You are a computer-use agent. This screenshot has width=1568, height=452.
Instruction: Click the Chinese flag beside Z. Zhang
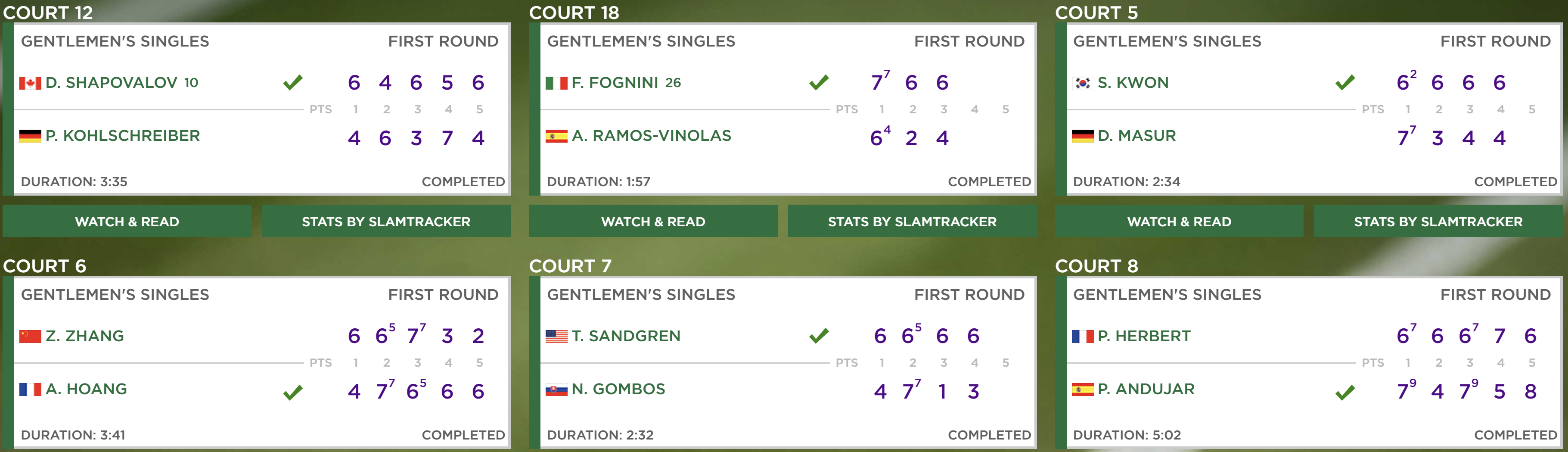[x=30, y=336]
